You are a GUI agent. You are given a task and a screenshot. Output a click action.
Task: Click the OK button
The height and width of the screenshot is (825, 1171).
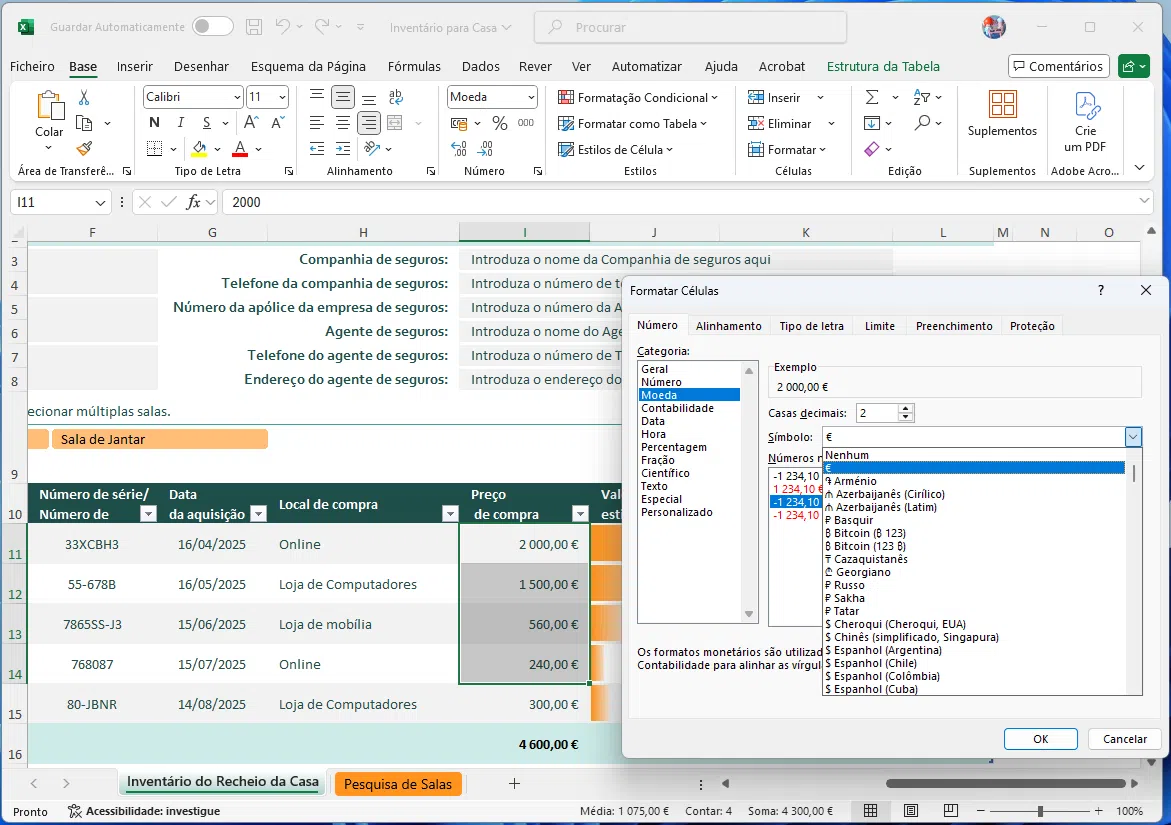1040,739
